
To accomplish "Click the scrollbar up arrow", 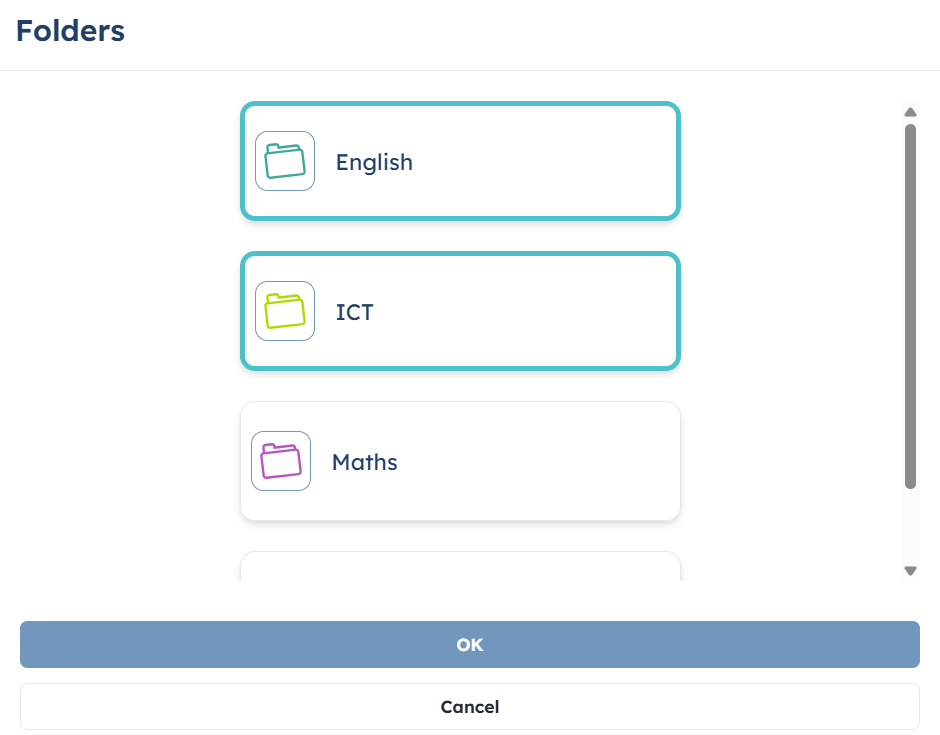I will [x=910, y=112].
